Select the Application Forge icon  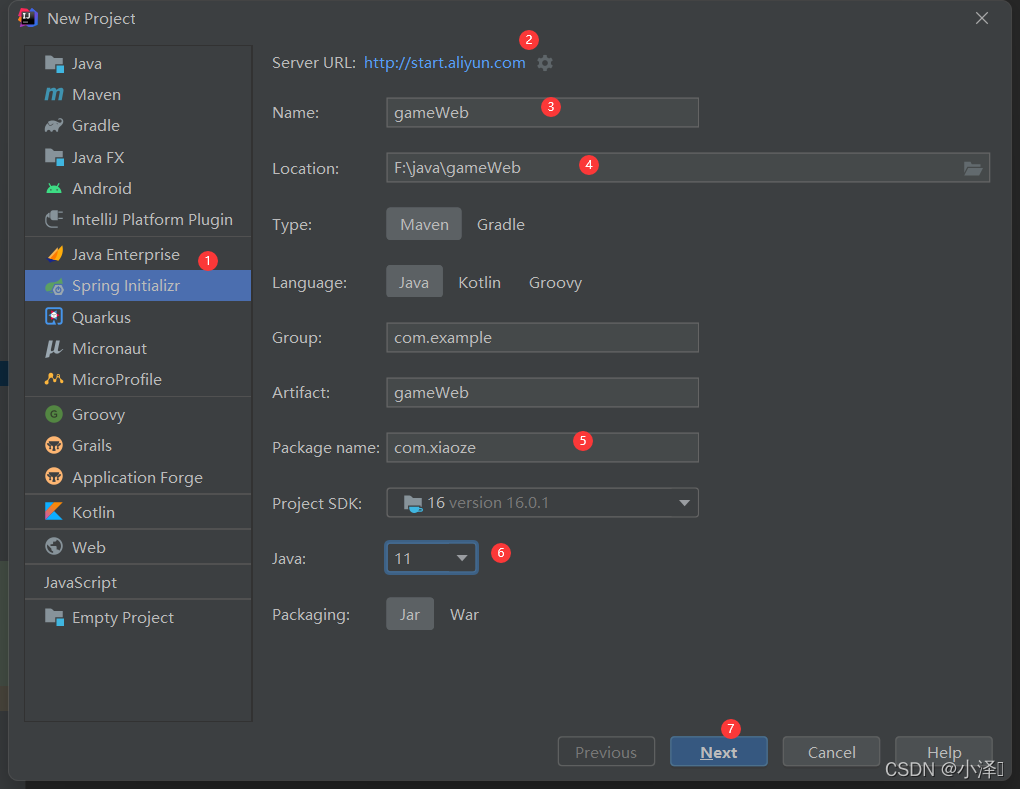click(54, 477)
